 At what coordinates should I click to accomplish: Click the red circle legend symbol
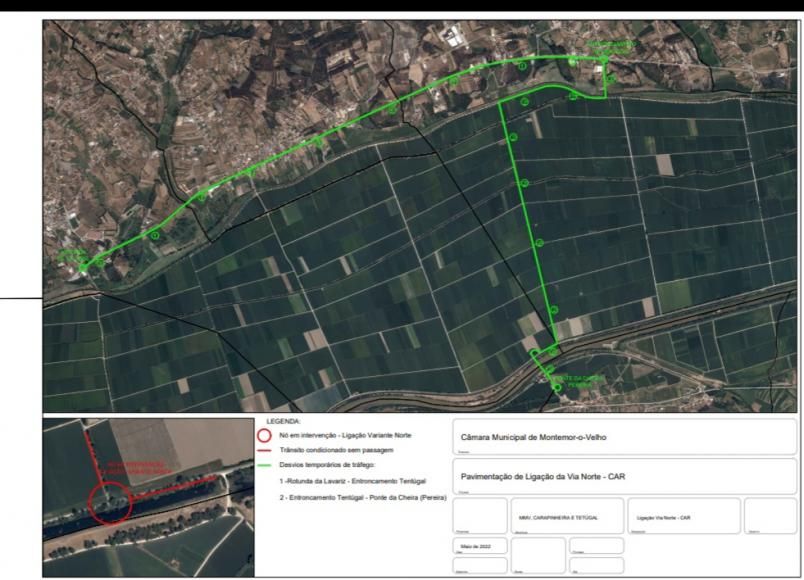[265, 435]
